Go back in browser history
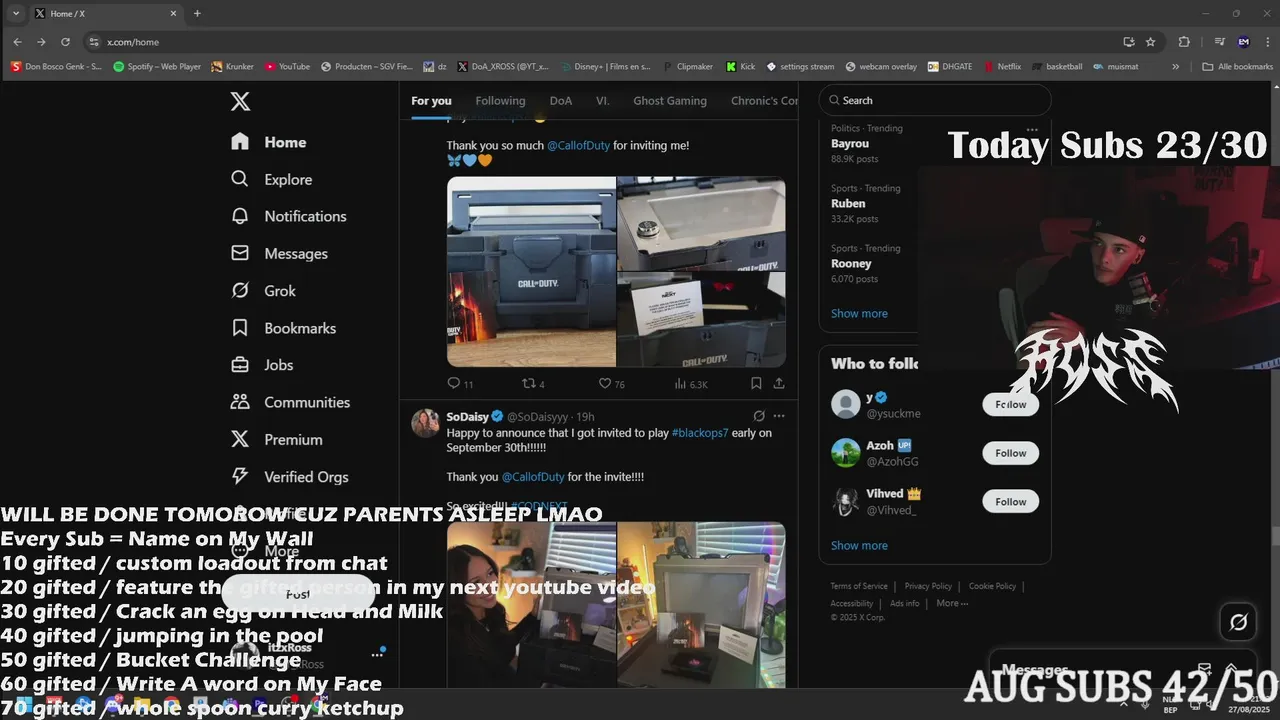Screen dimensions: 1280x720 (x=17, y=42)
